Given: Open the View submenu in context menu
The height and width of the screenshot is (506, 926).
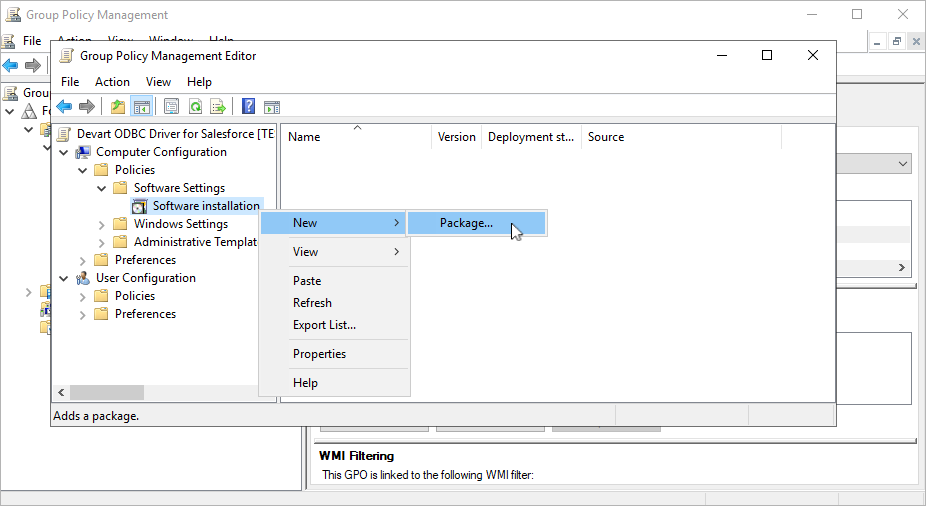Looking at the screenshot, I should 334,252.
